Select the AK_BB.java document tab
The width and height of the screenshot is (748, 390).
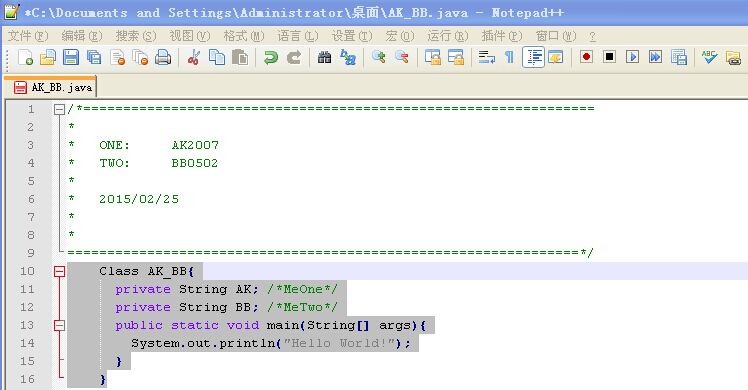[50, 87]
